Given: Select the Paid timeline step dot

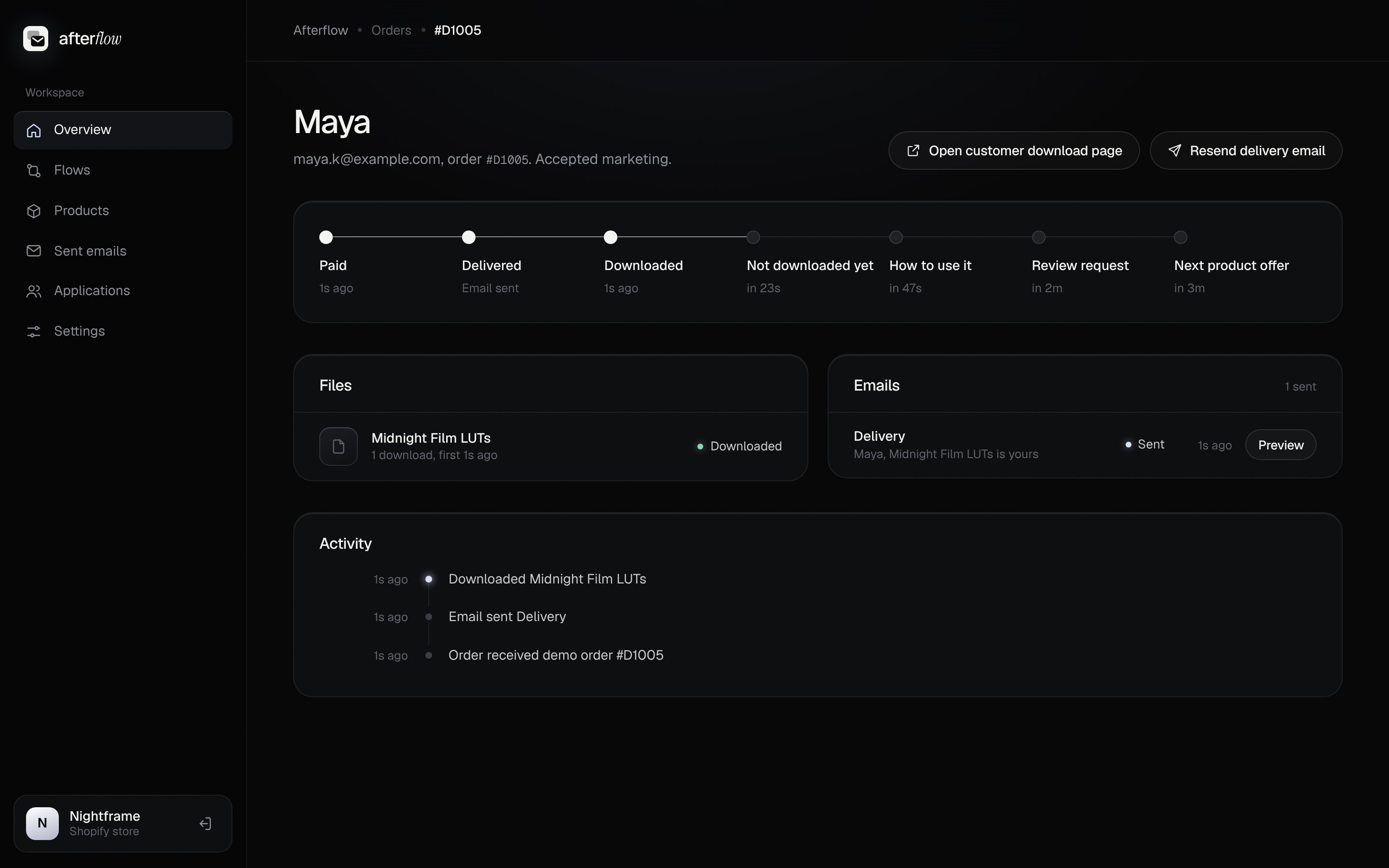Looking at the screenshot, I should [x=326, y=237].
